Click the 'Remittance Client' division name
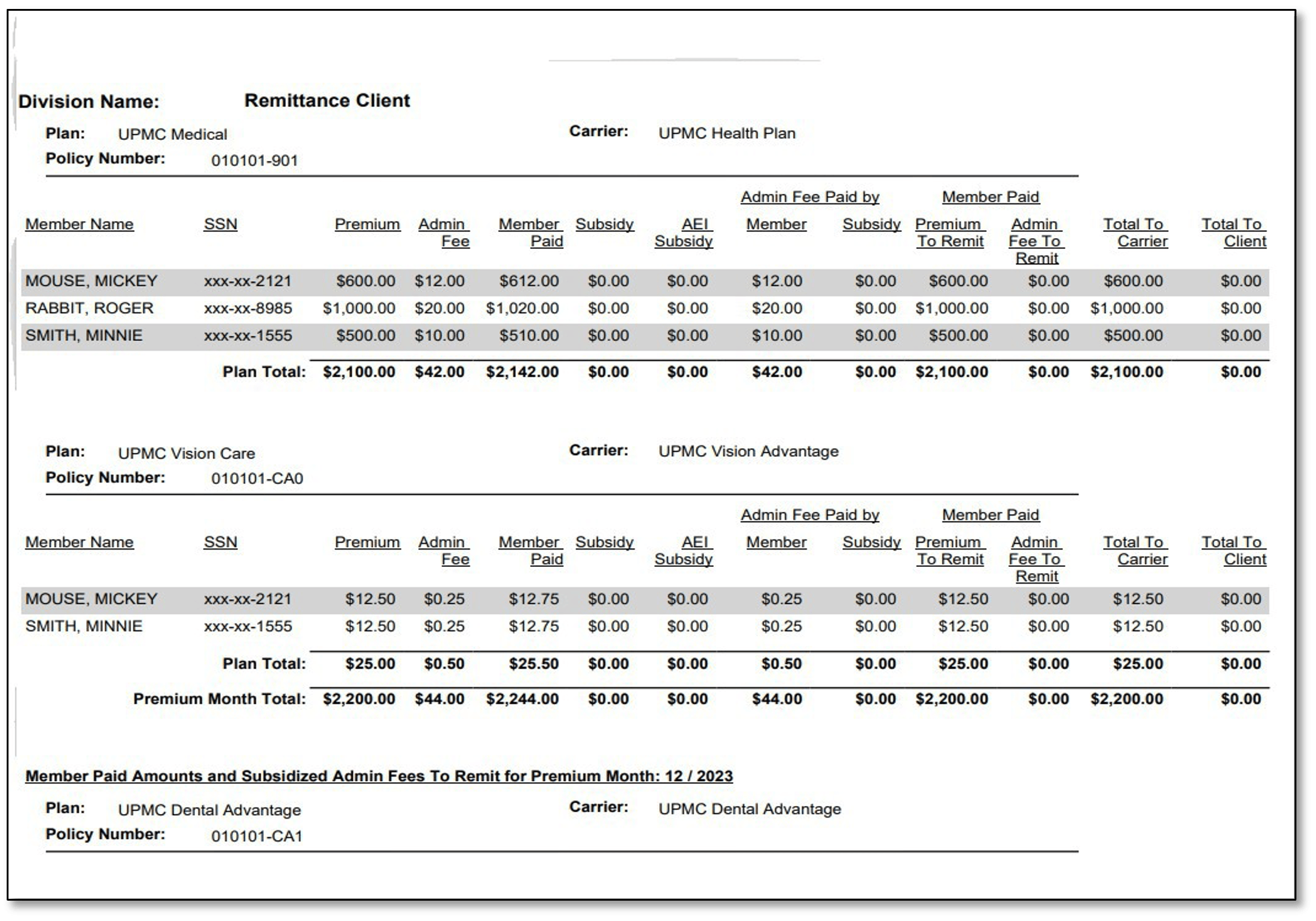1316x921 pixels. pos(327,100)
